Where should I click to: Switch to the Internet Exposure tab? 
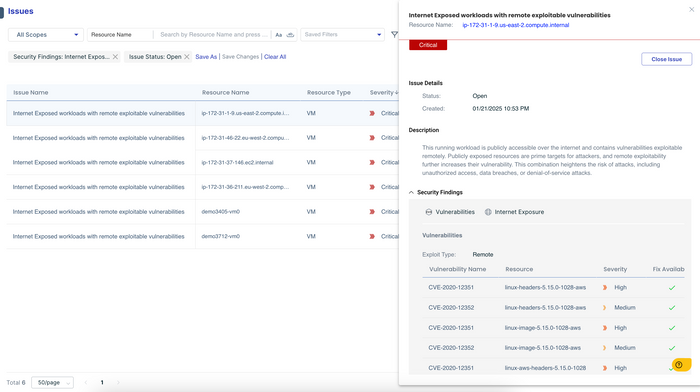[x=514, y=212]
